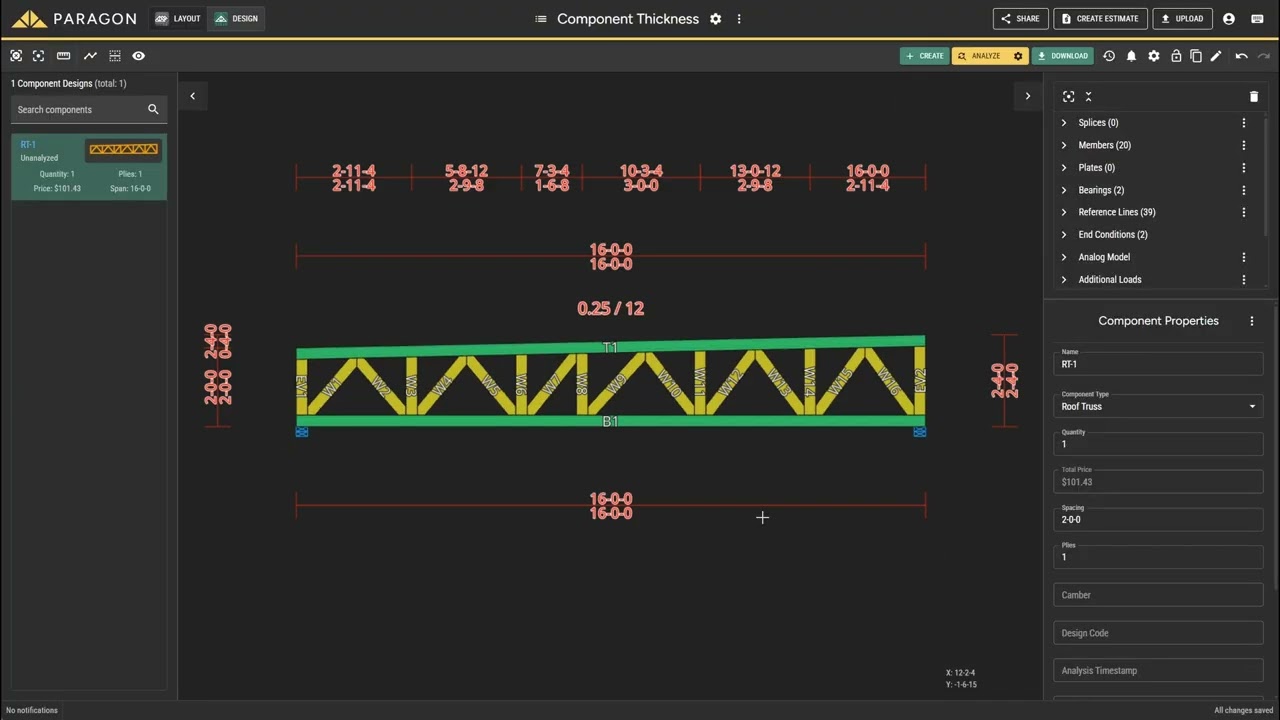The width and height of the screenshot is (1280, 720).
Task: Open kebab menu for Splices row
Action: (x=1244, y=123)
